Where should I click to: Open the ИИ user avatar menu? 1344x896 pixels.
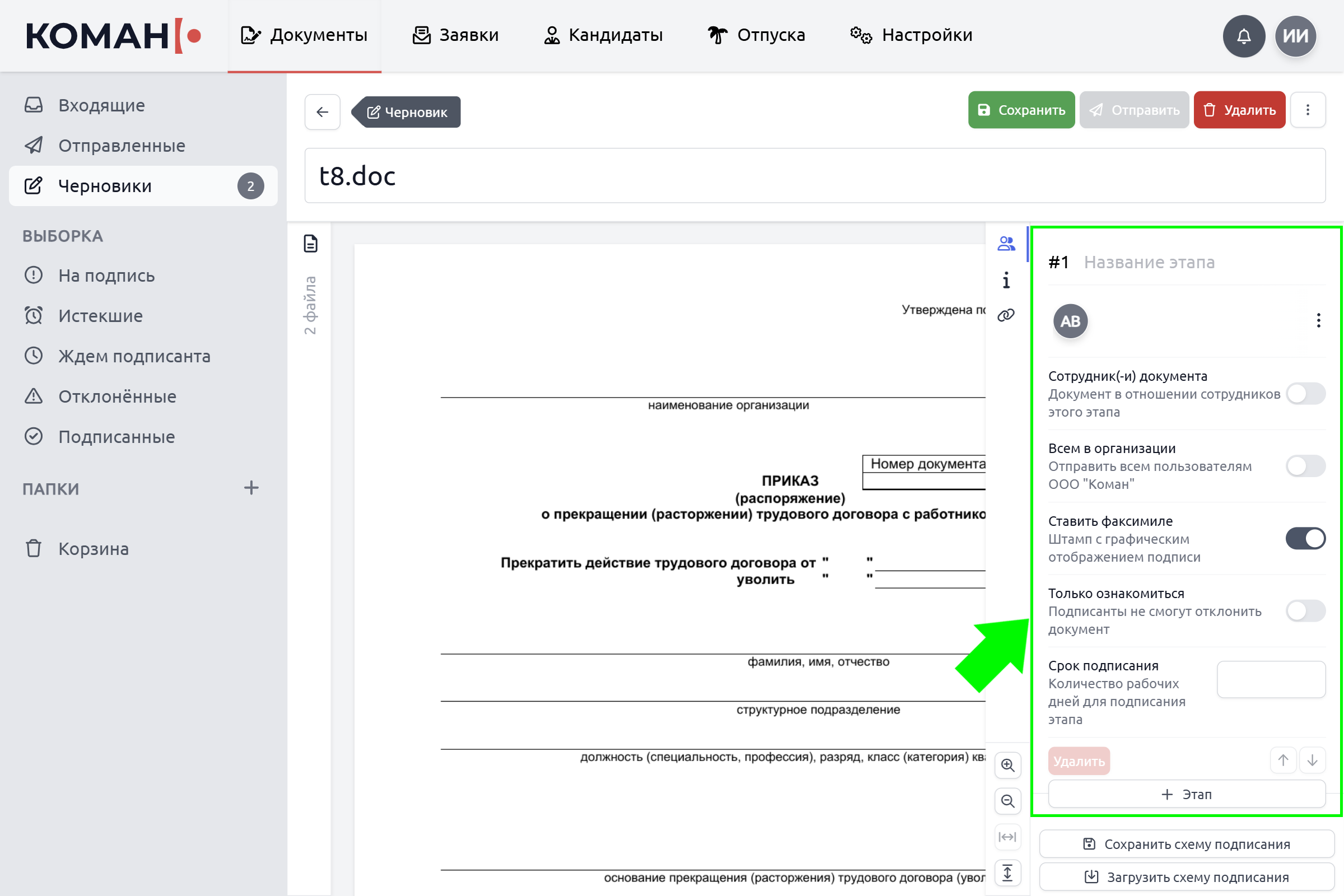coord(1295,36)
